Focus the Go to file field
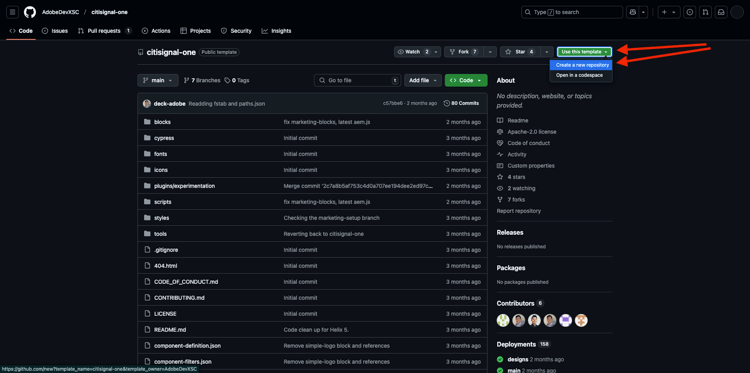The width and height of the screenshot is (750, 373). click(357, 80)
